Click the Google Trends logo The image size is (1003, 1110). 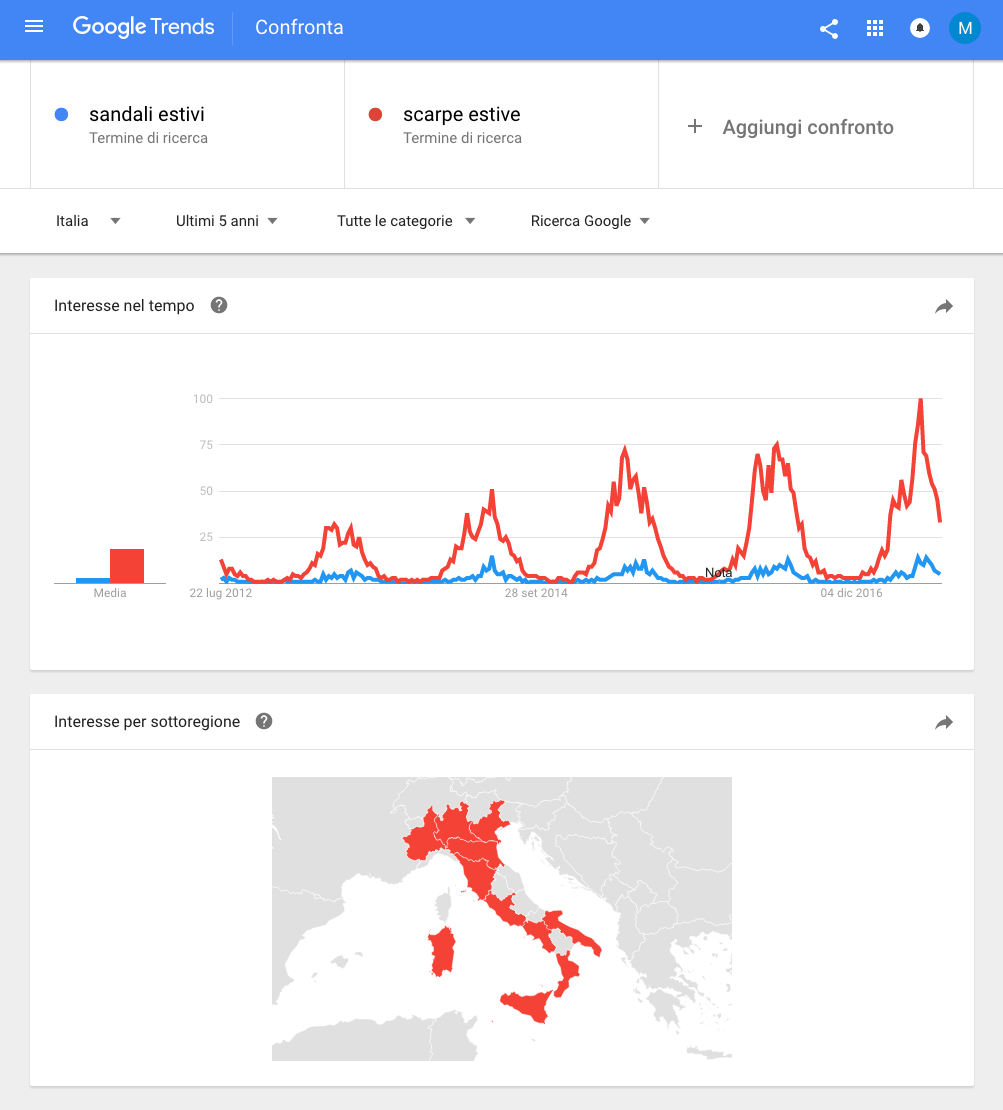pyautogui.click(x=144, y=27)
